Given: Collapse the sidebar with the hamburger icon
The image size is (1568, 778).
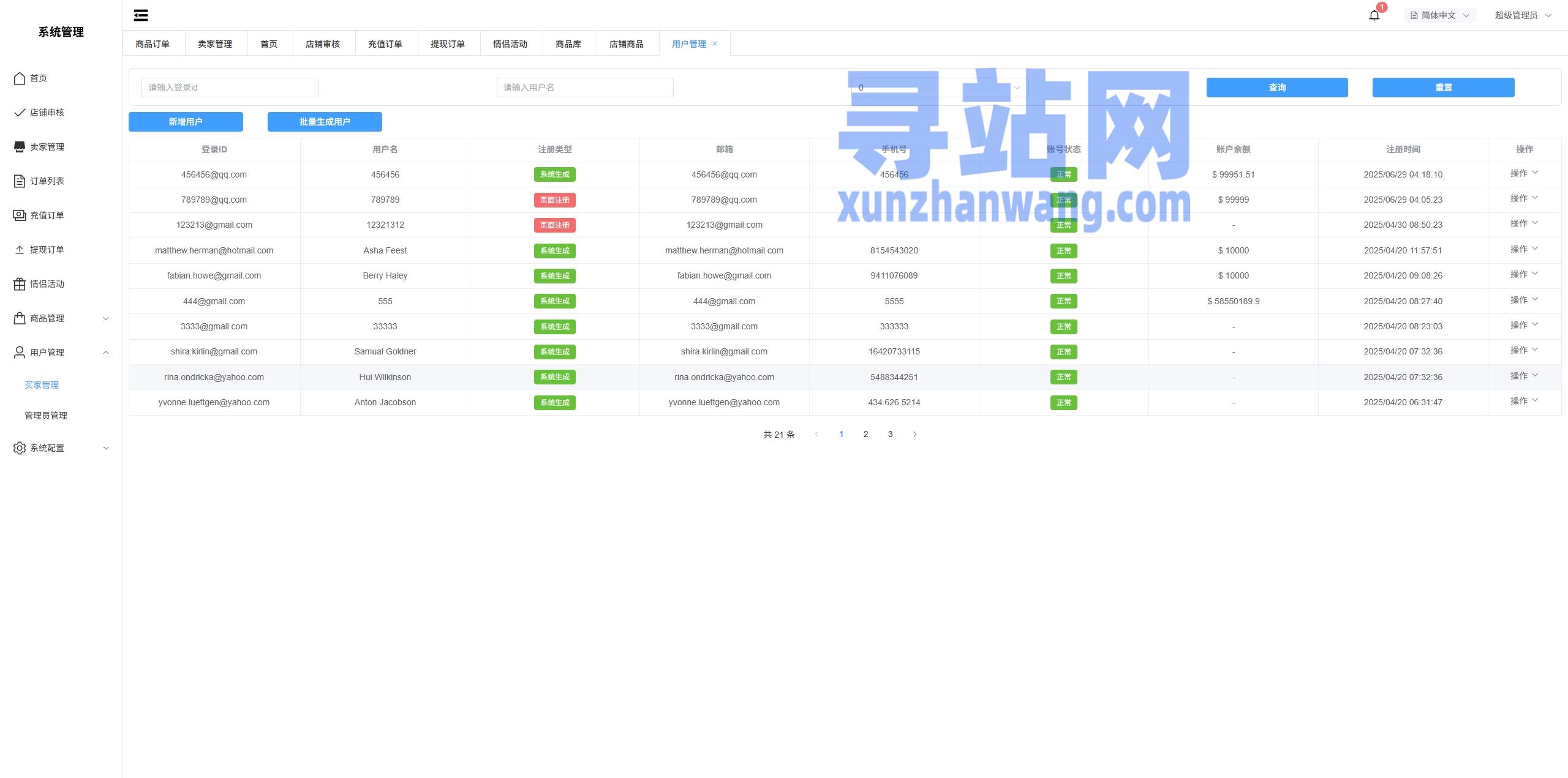Looking at the screenshot, I should pyautogui.click(x=141, y=15).
